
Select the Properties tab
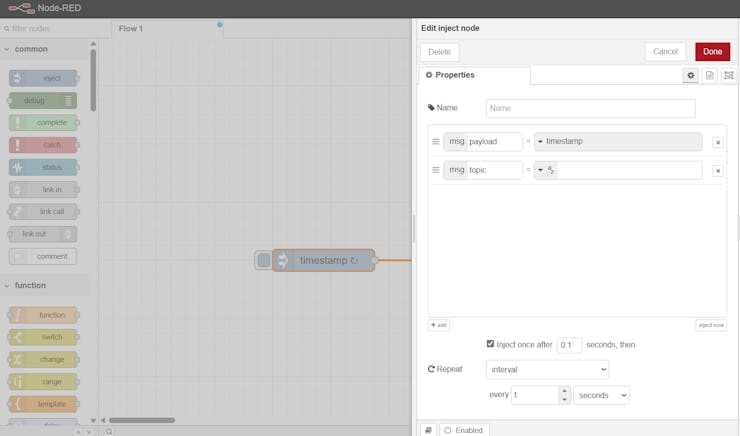(x=474, y=75)
